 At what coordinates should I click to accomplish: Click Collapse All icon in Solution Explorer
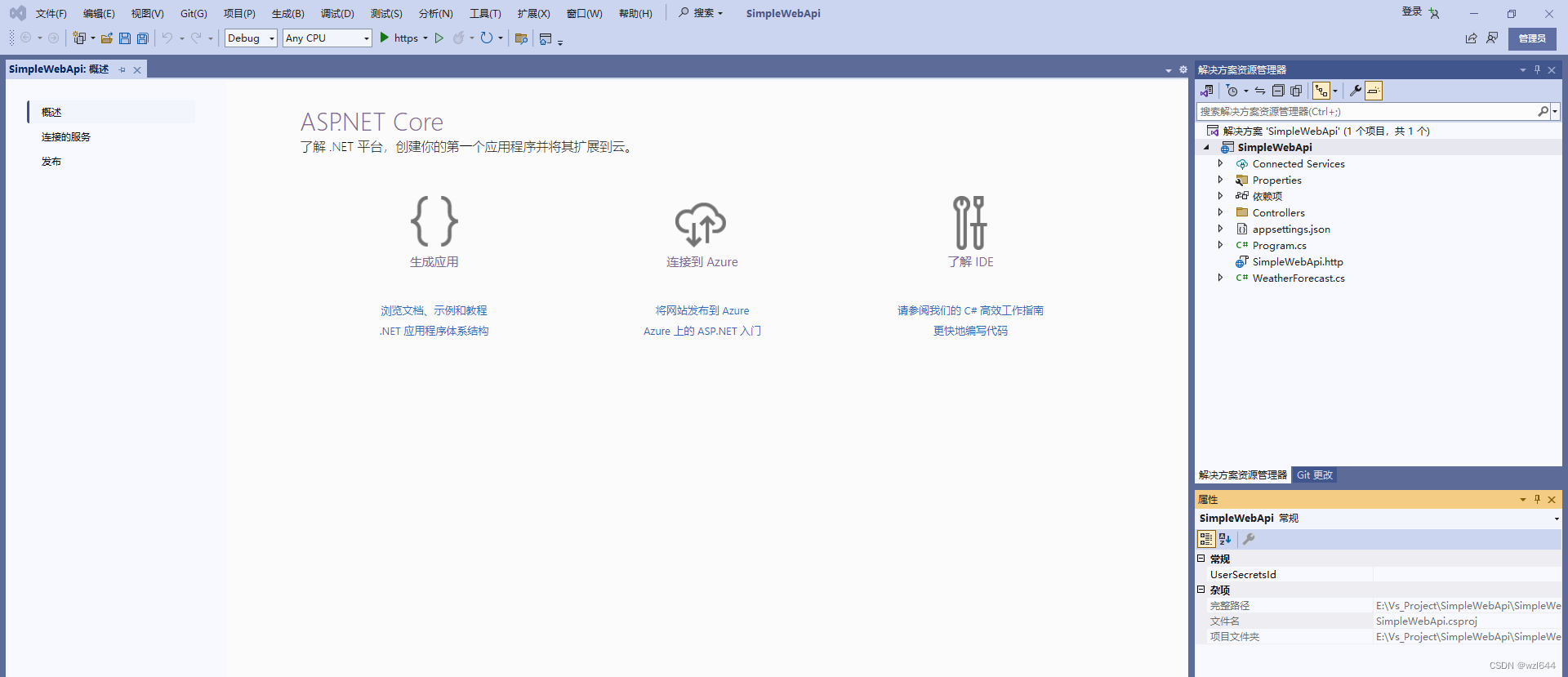click(1278, 91)
